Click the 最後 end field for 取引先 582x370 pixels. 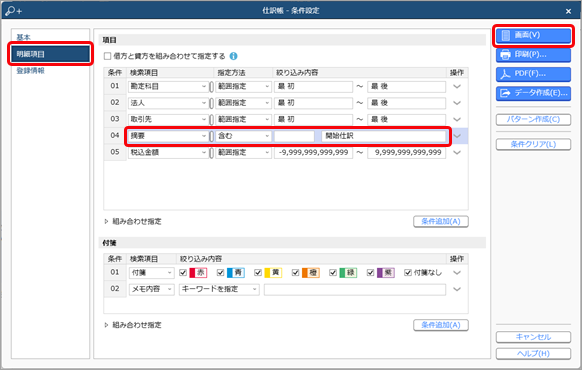[x=406, y=119]
